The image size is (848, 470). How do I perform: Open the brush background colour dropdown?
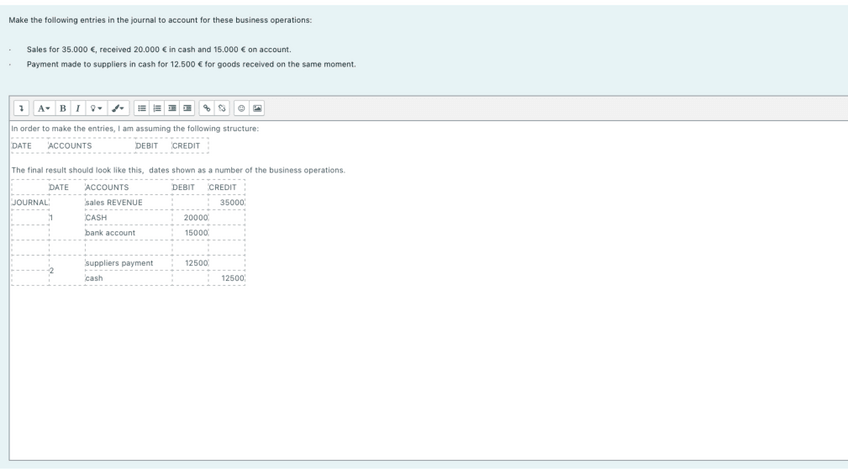[x=118, y=108]
